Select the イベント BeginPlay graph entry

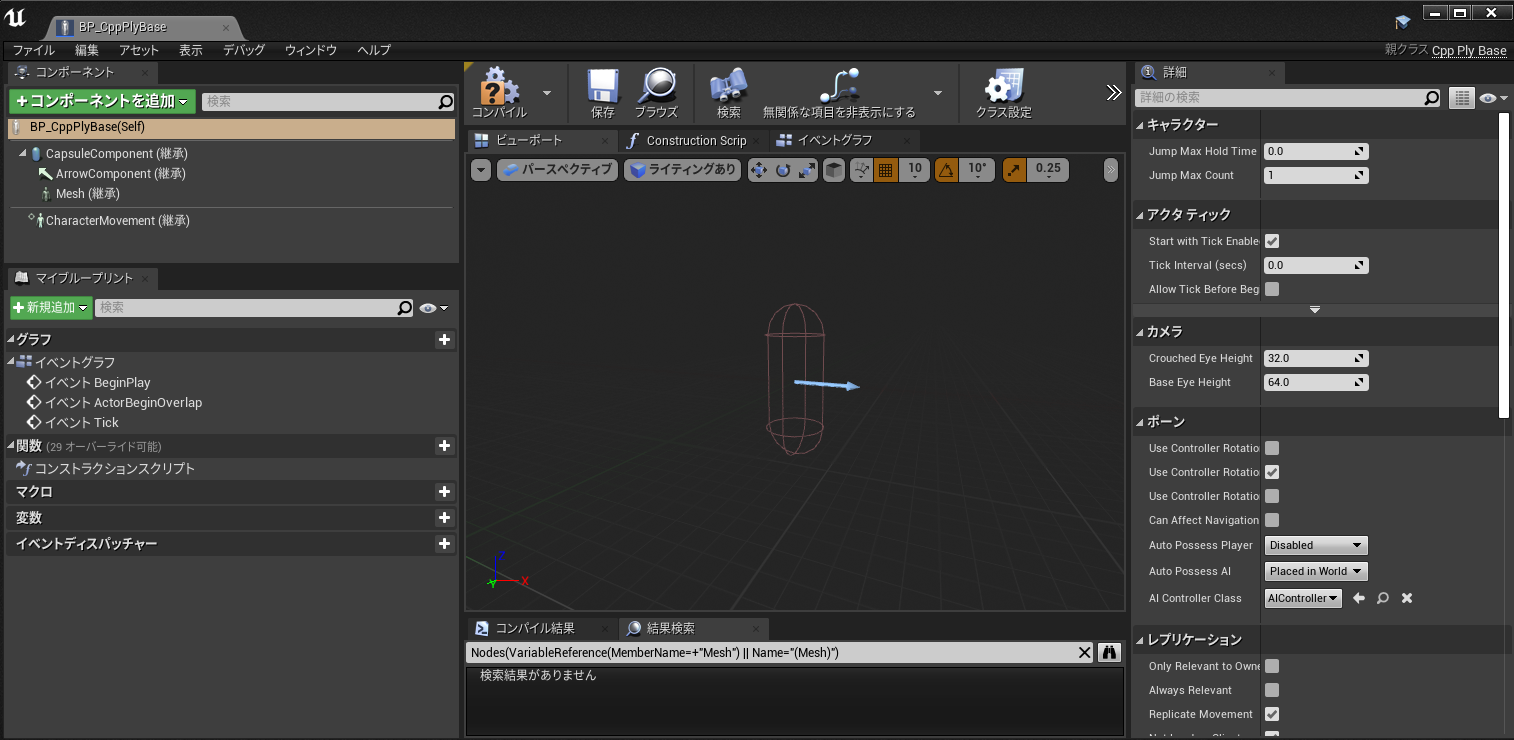[97, 383]
